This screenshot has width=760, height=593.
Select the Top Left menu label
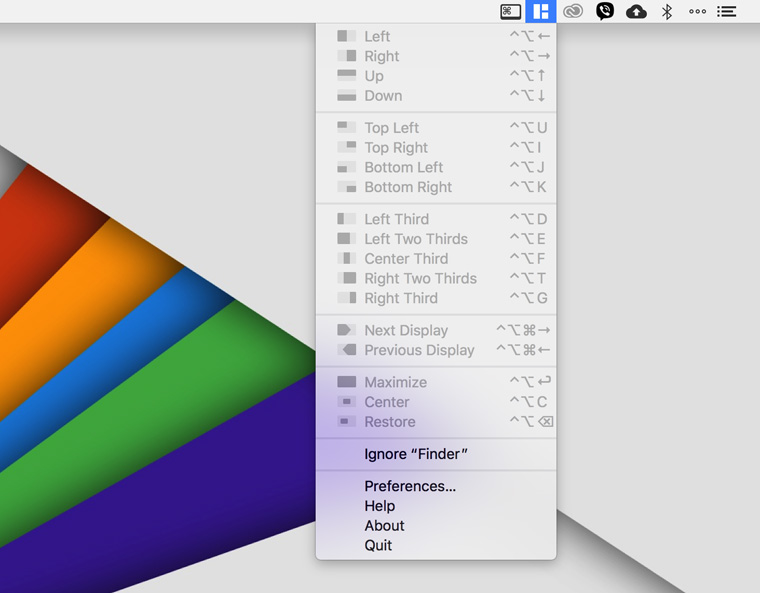[392, 128]
